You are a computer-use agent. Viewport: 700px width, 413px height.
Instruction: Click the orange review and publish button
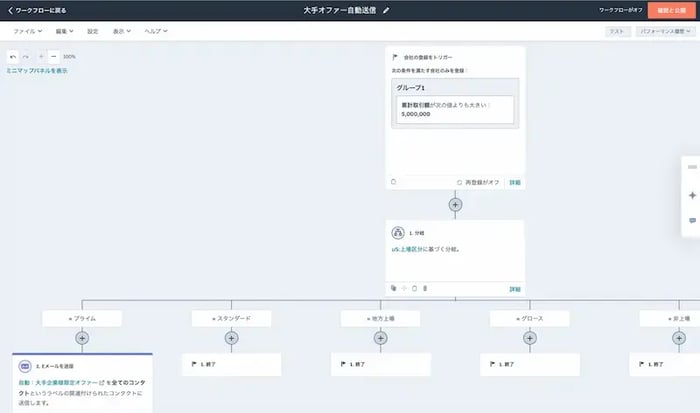click(x=671, y=10)
